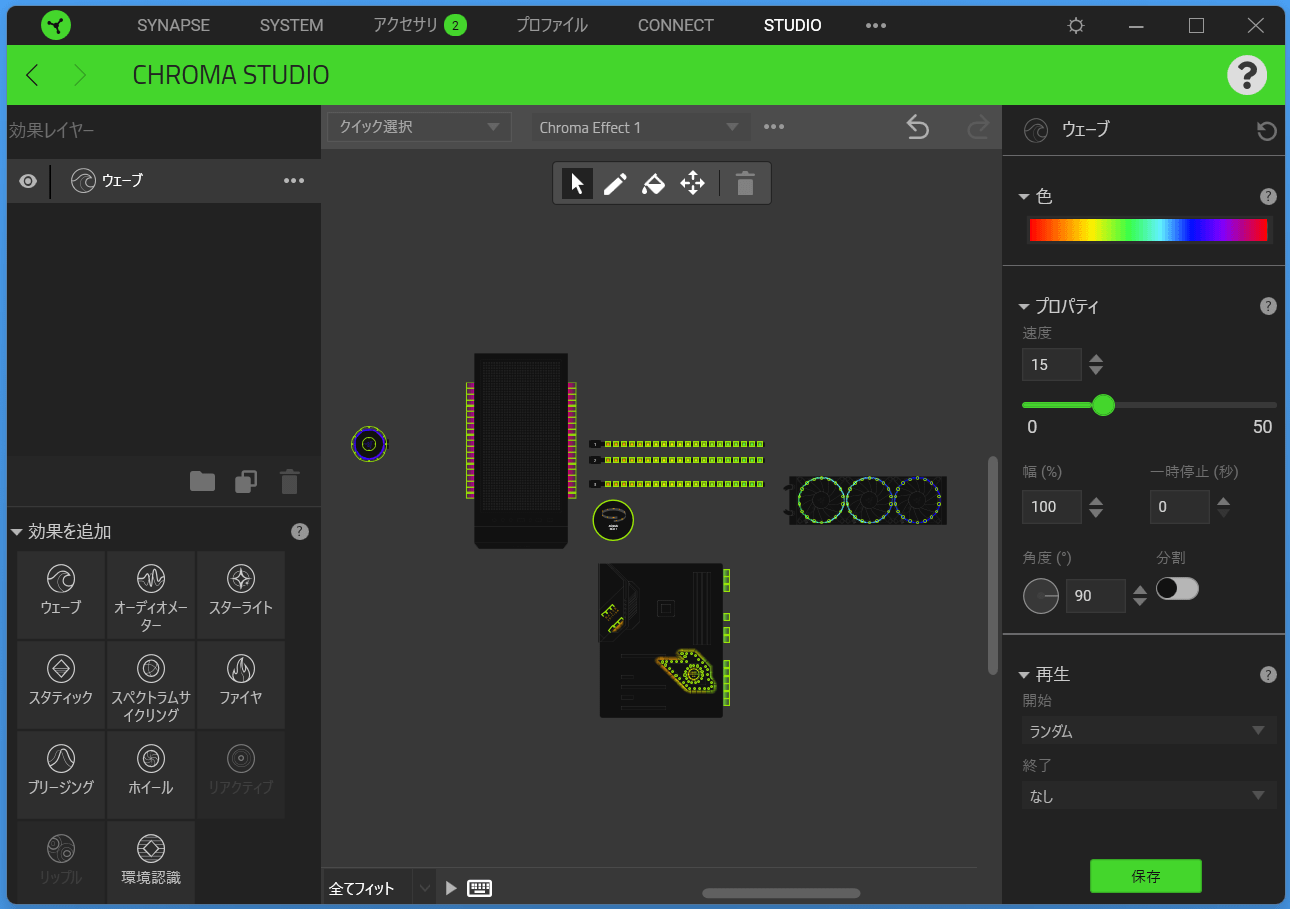Select the ウェーブ layer row
Screen dimensions: 1290x909
coord(164,181)
